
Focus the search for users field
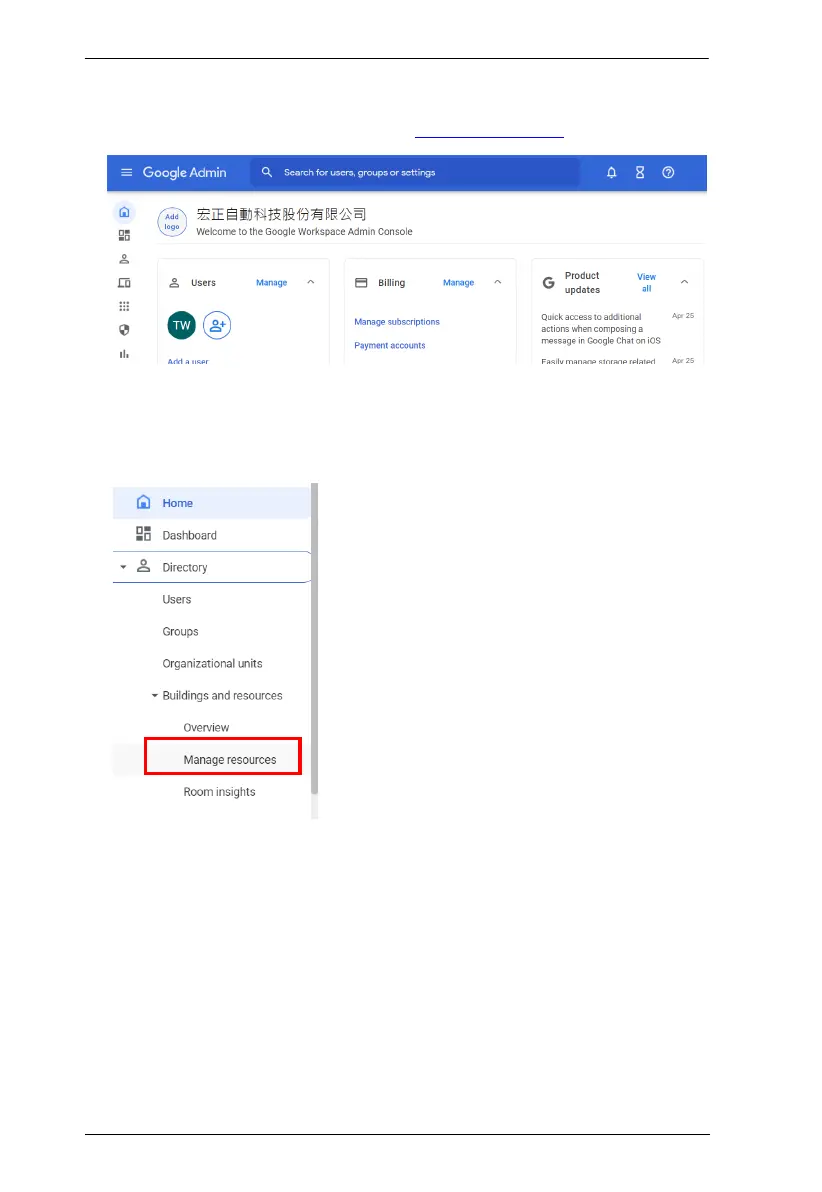coord(415,173)
